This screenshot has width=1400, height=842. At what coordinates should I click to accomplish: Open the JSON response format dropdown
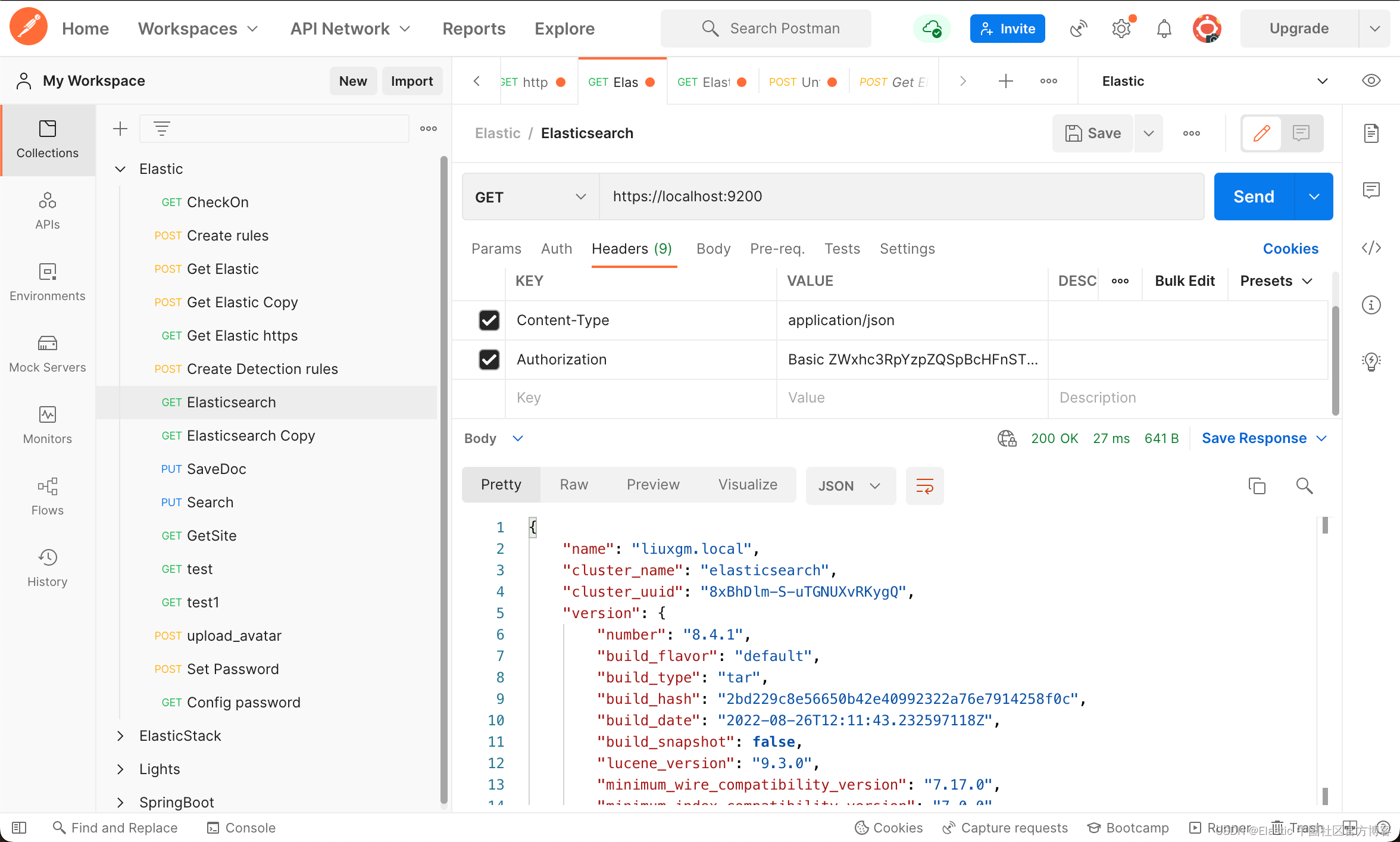coord(848,485)
